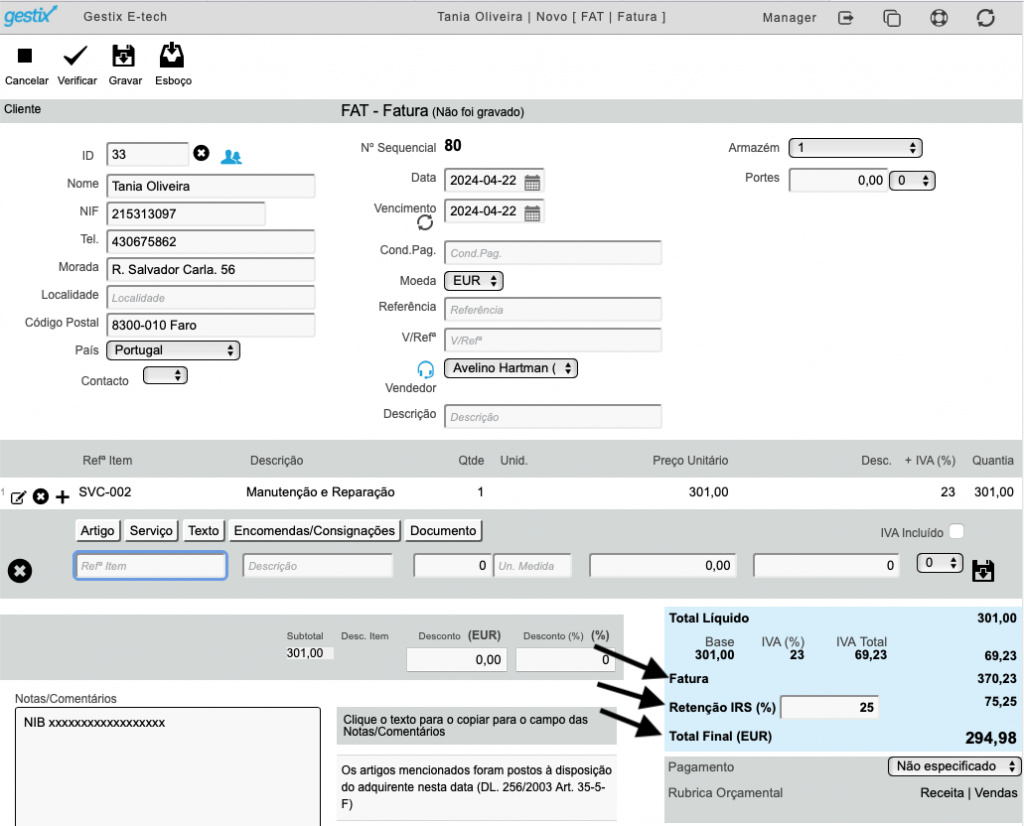Click the Cancelar stop icon
Screen dimensions: 1024x826
[x=25, y=56]
